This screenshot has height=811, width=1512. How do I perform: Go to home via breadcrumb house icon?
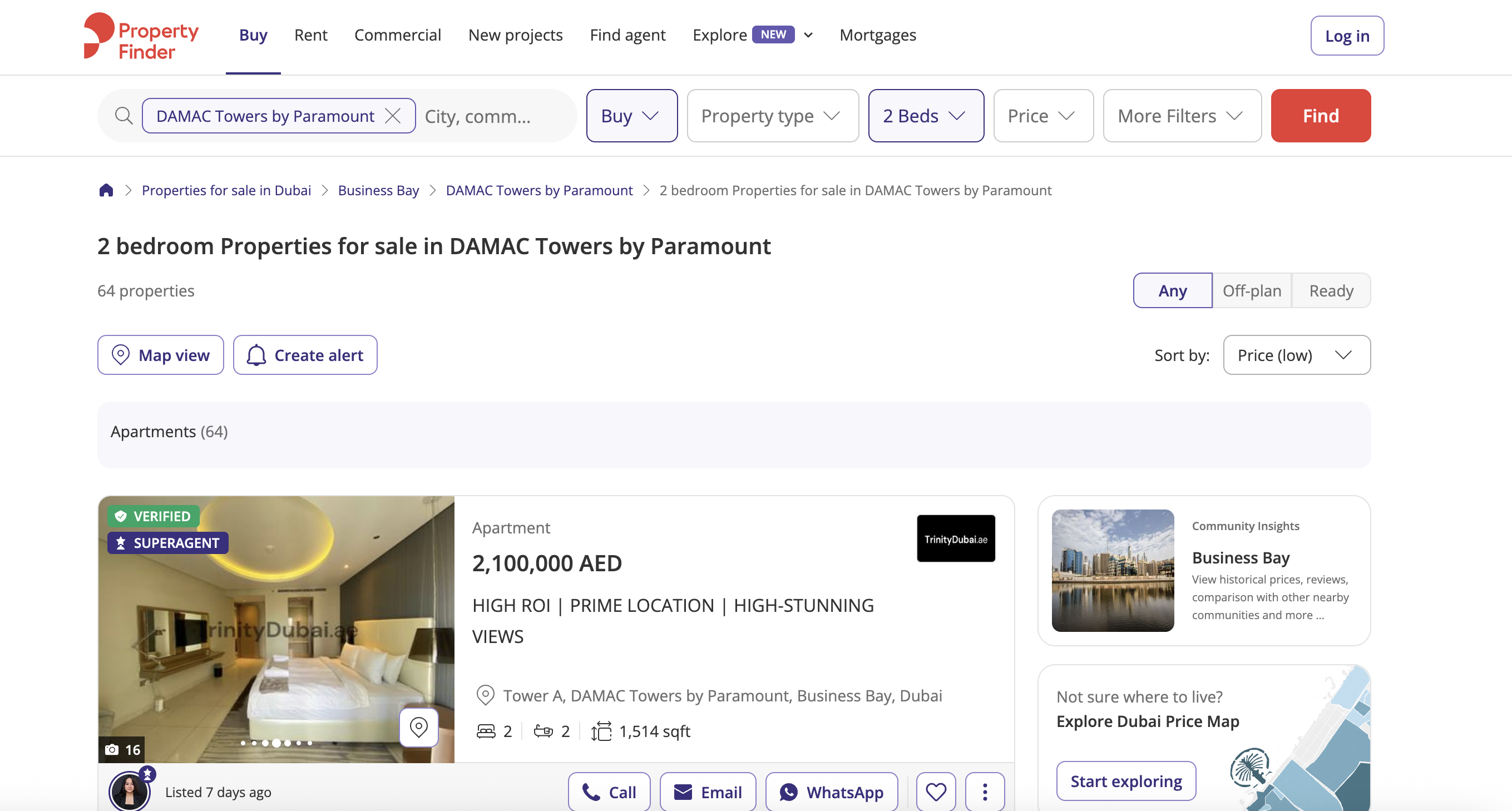click(x=106, y=190)
